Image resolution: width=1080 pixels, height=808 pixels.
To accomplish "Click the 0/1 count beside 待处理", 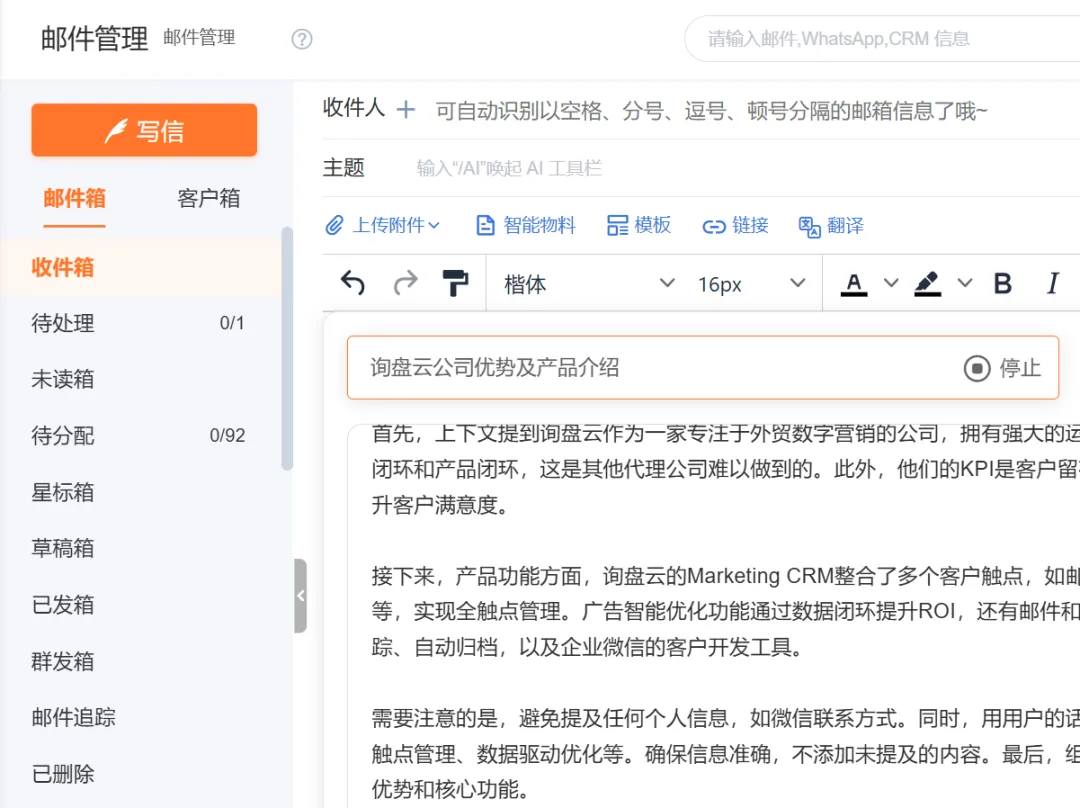I will pos(231,323).
